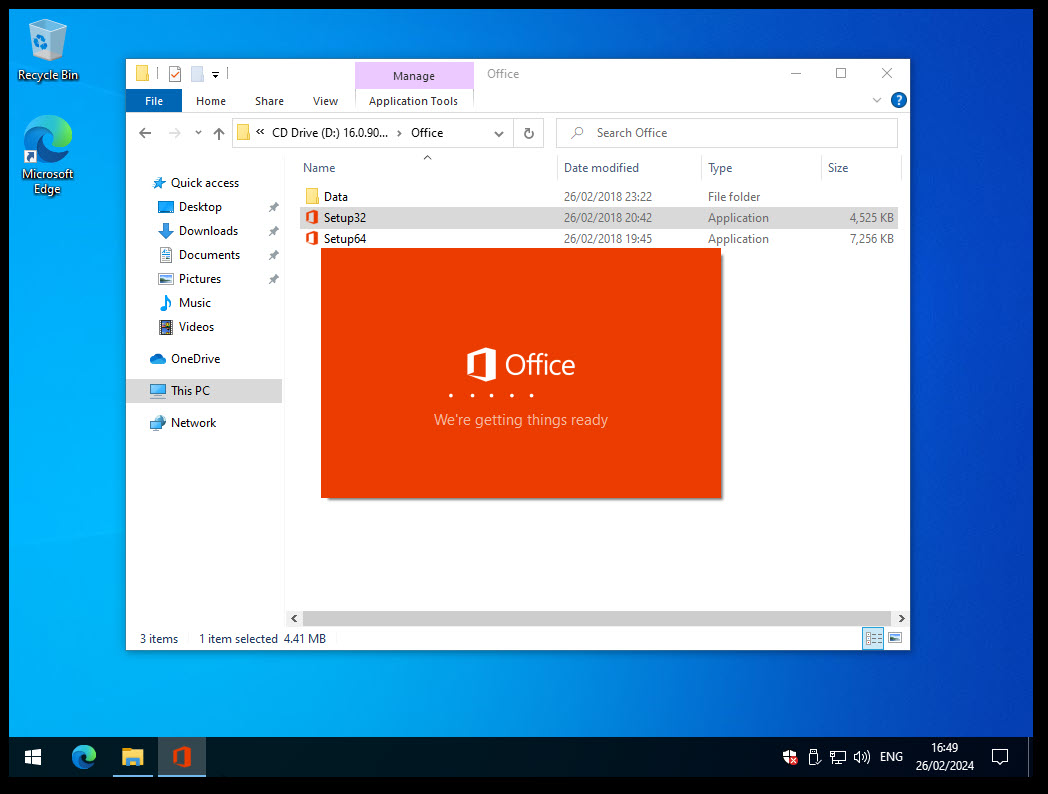Screen dimensions: 1048x794
Task: Expand the recent locations dropdown arrow
Action: 197,132
